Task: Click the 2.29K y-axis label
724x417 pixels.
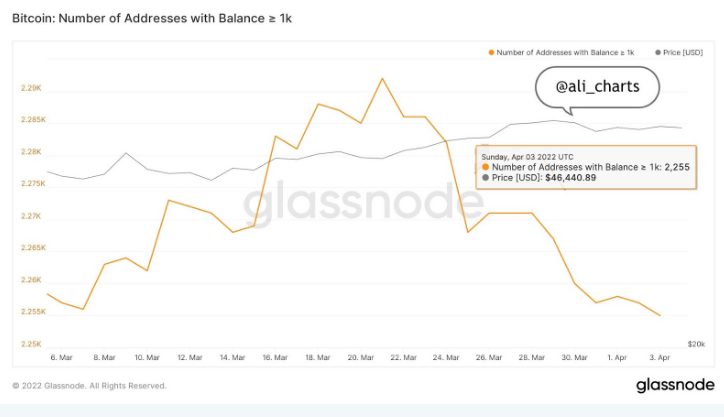Action: 31,88
